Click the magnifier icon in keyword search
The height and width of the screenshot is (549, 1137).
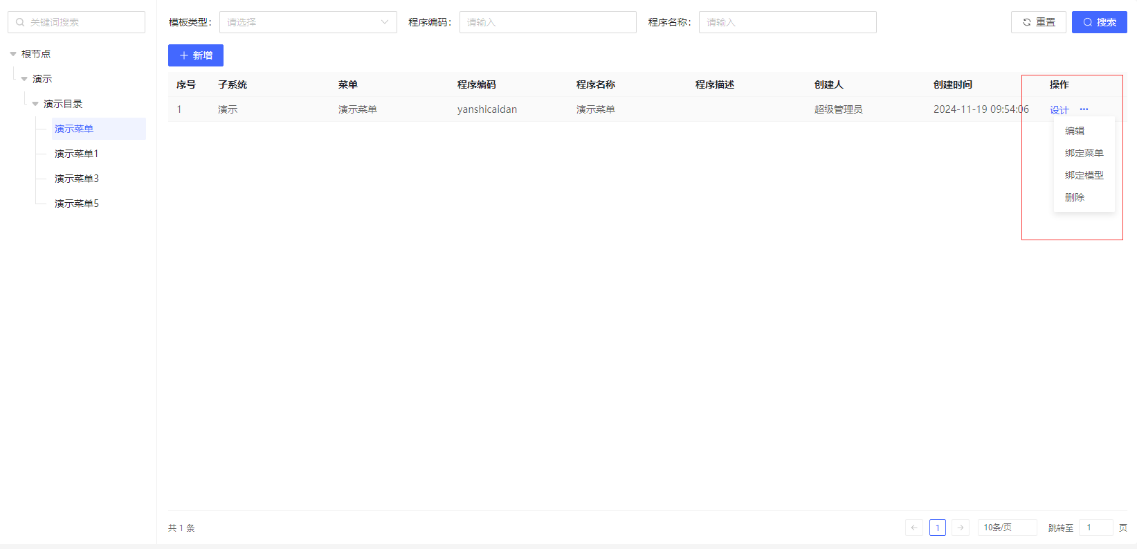(20, 22)
